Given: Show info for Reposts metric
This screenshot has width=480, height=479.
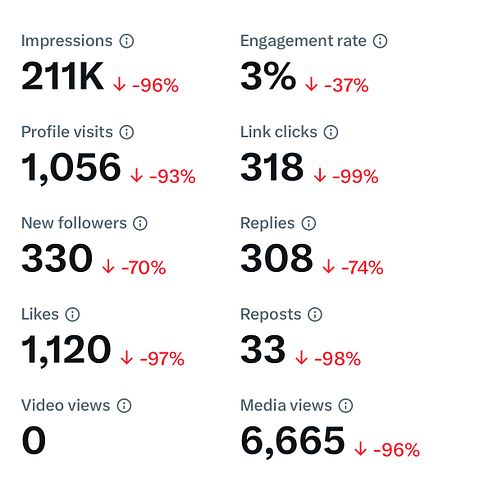Looking at the screenshot, I should (315, 314).
